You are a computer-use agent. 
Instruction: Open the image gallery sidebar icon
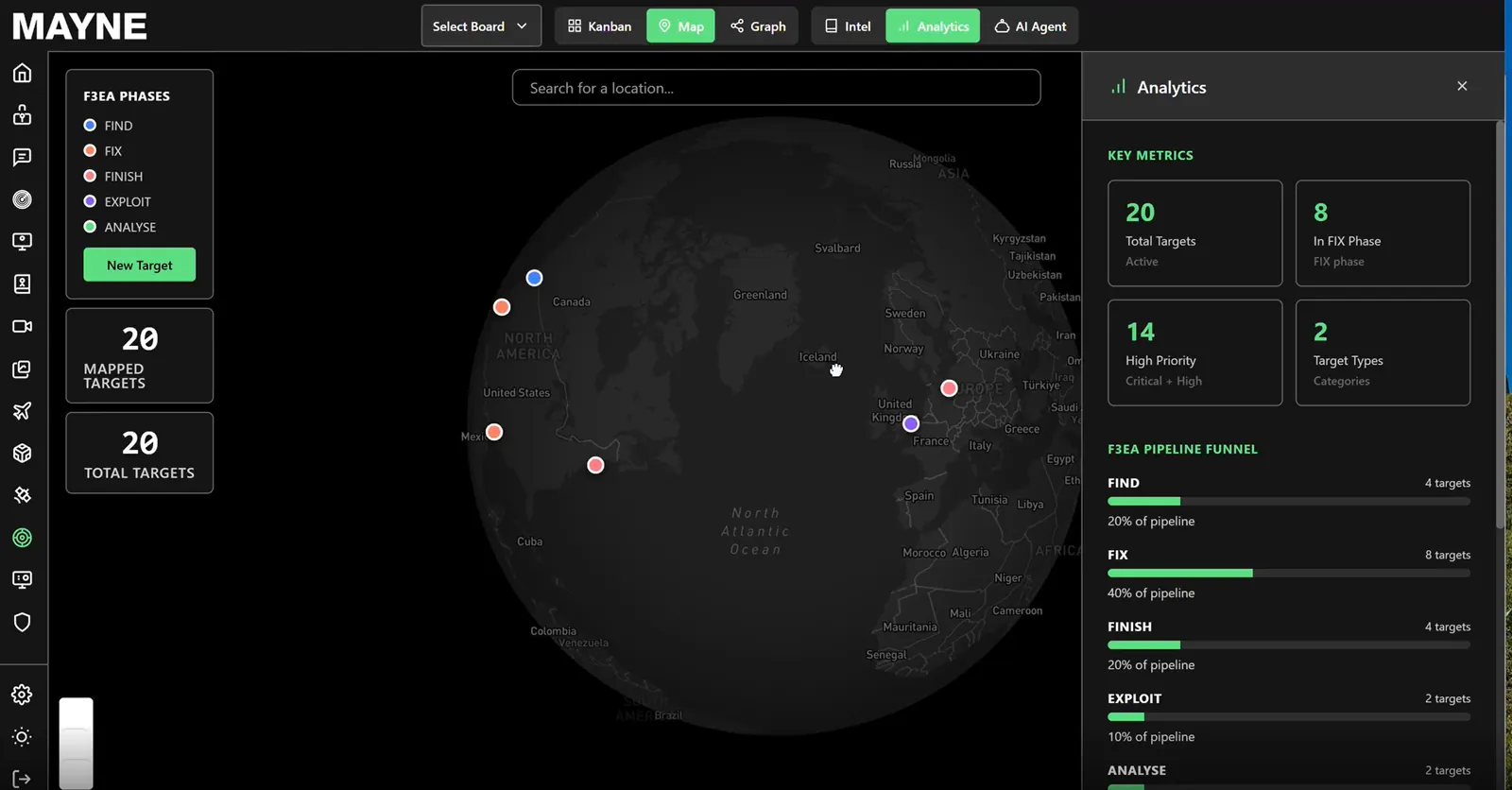(x=22, y=369)
